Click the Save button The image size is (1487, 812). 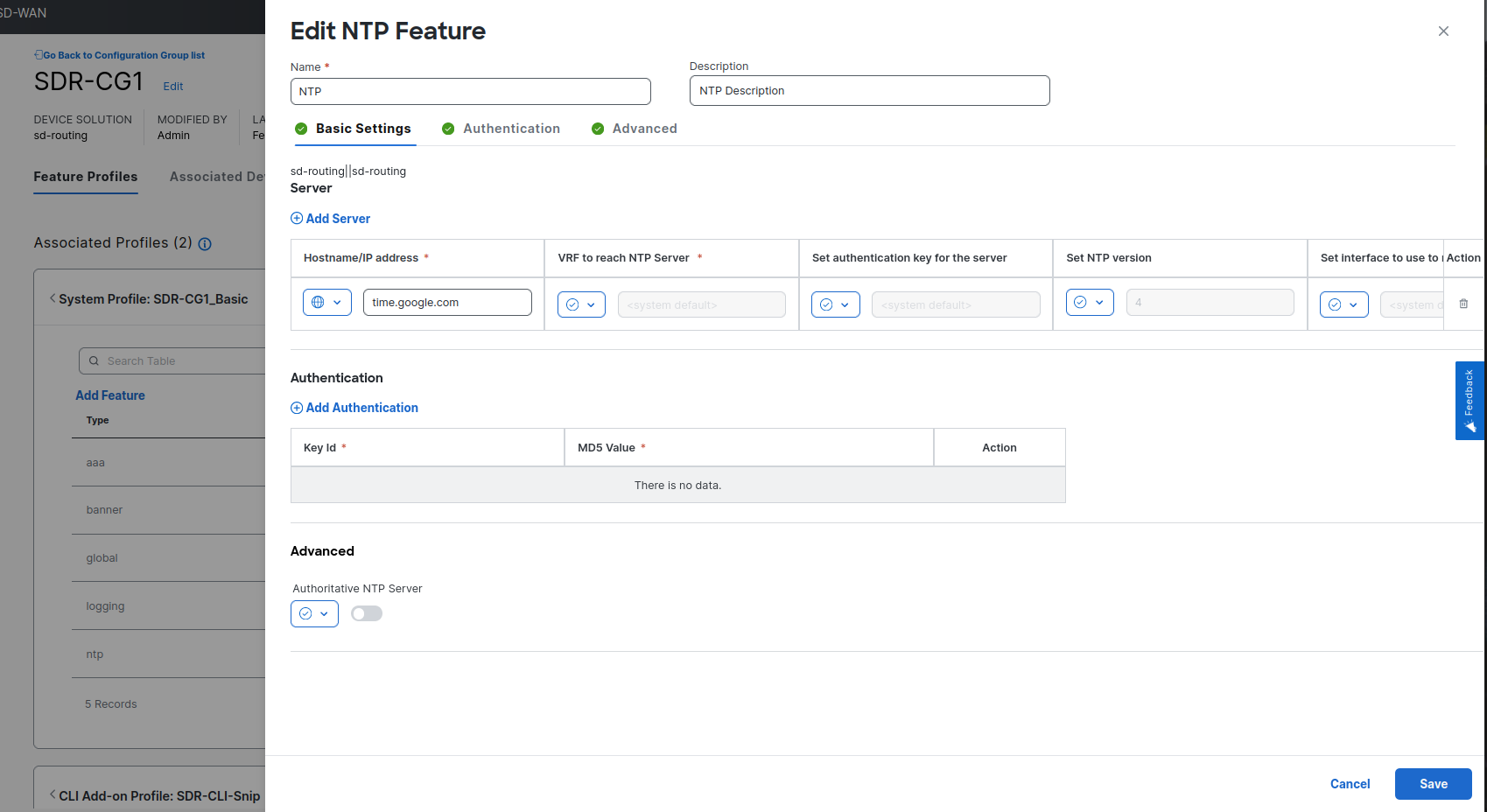pos(1433,784)
